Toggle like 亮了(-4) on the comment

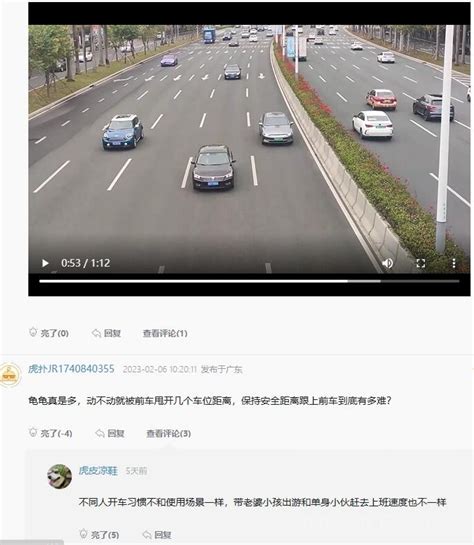50,433
